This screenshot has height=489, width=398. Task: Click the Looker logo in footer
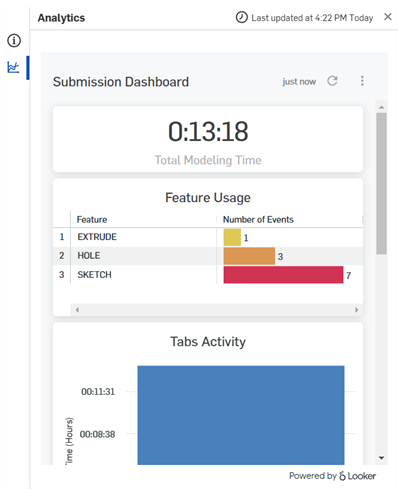click(x=357, y=476)
